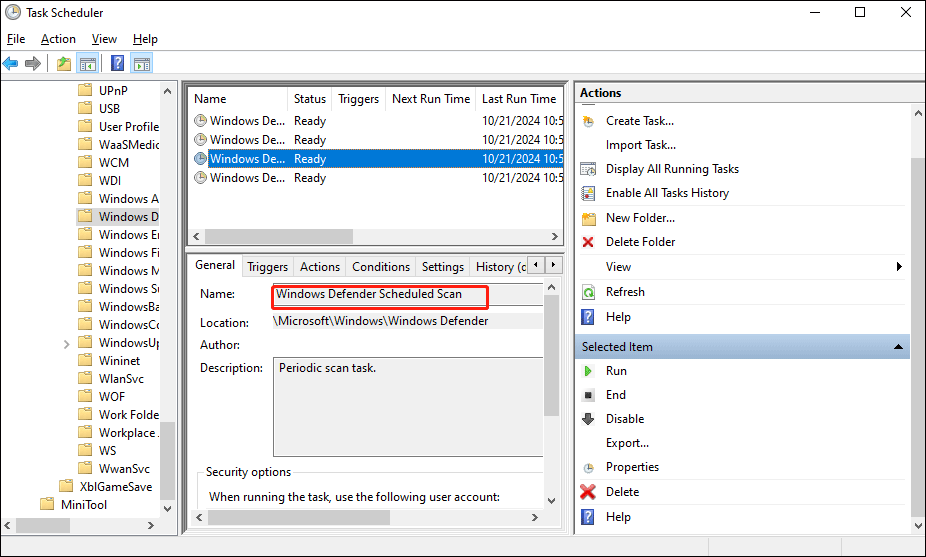Screen dimensions: 926x557
Task: Click the Disable action text
Action: point(625,419)
